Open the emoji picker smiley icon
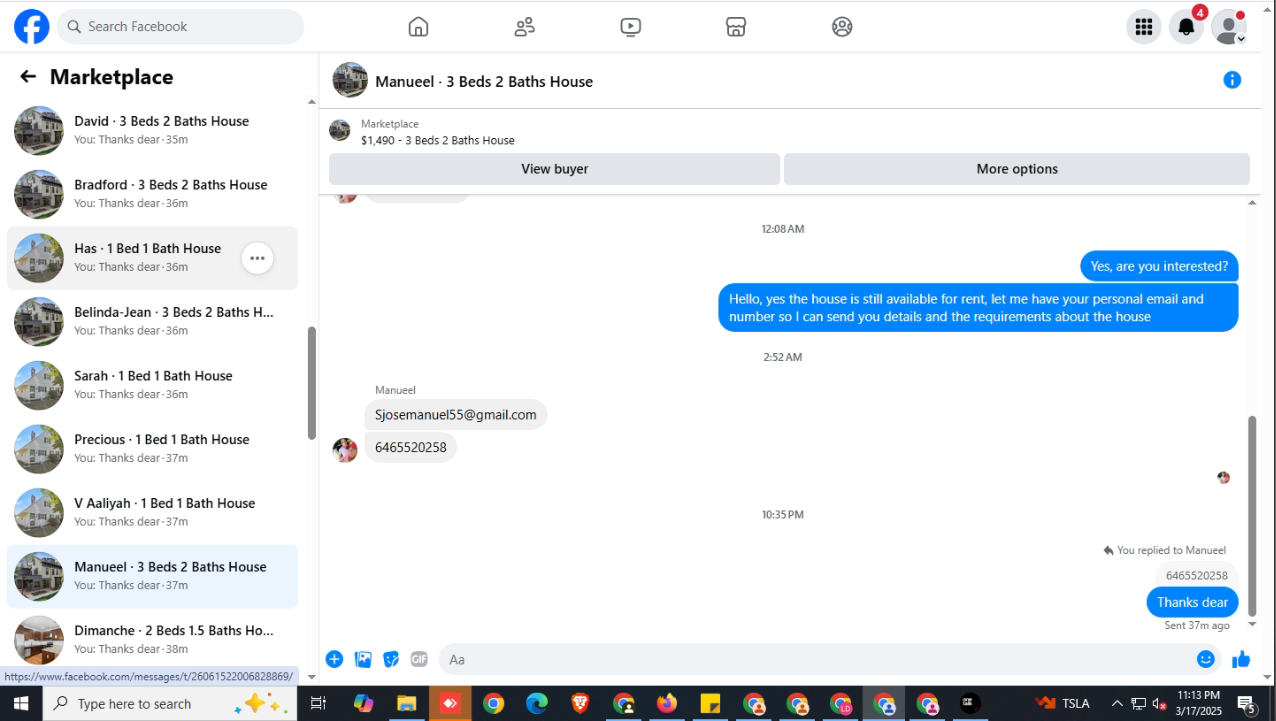The width and height of the screenshot is (1276, 721). tap(1206, 659)
